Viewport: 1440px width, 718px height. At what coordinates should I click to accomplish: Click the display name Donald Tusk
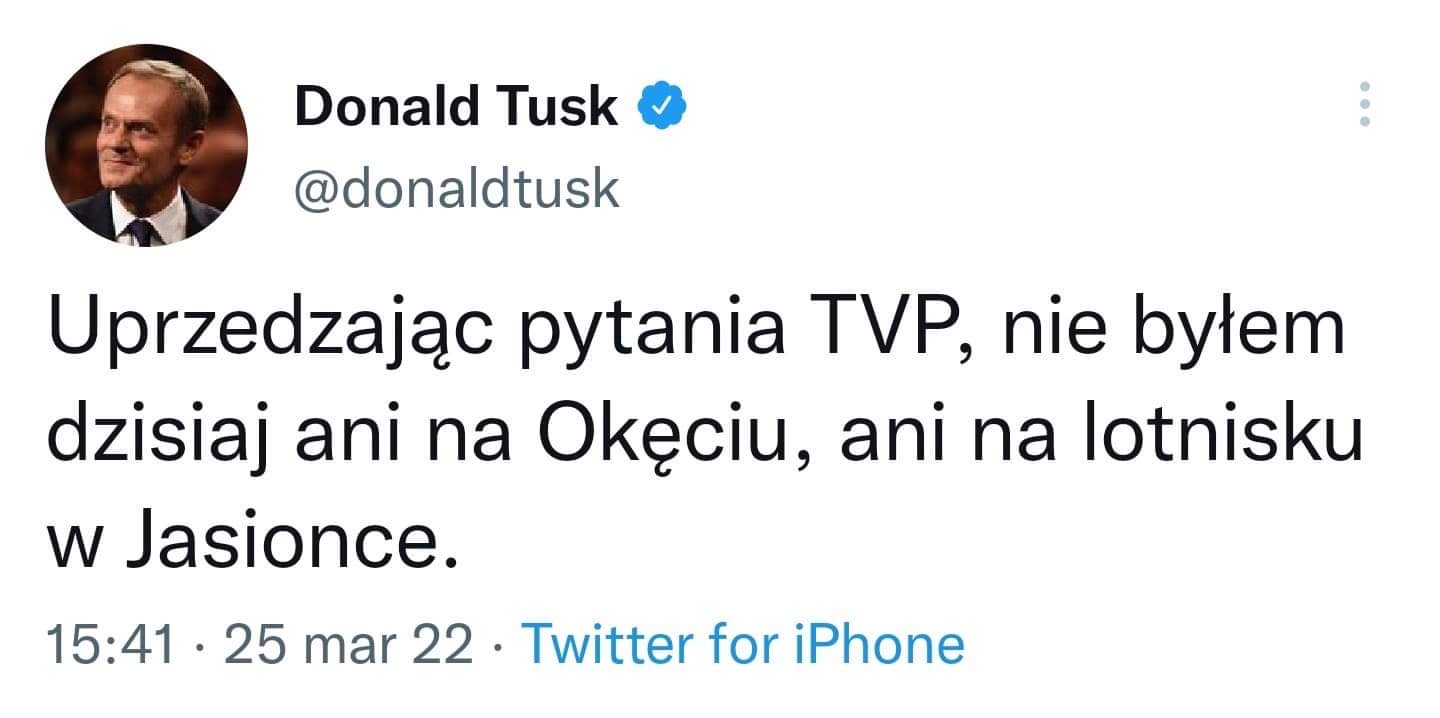[456, 106]
